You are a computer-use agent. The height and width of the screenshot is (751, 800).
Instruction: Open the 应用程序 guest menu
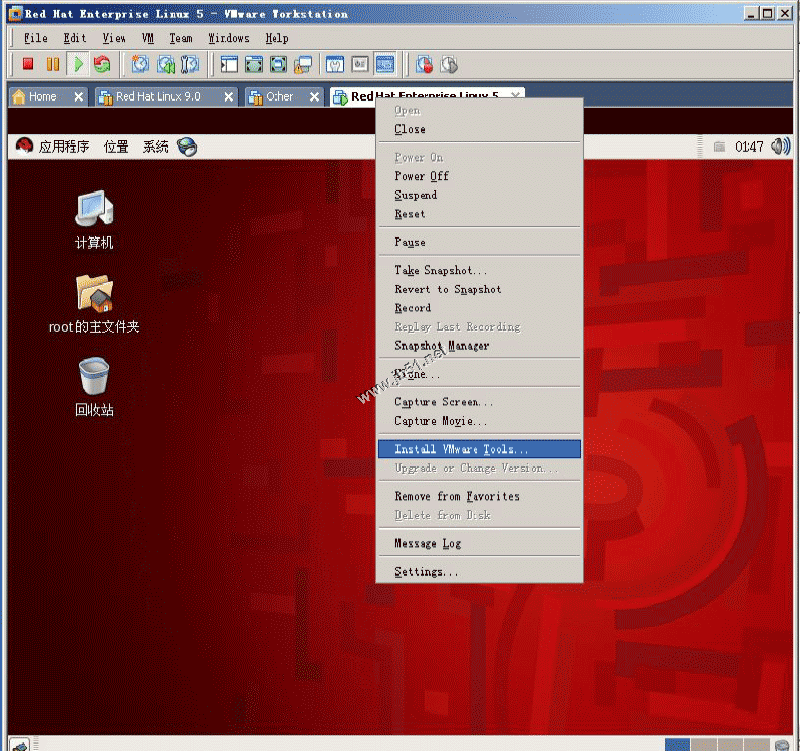pyautogui.click(x=64, y=147)
